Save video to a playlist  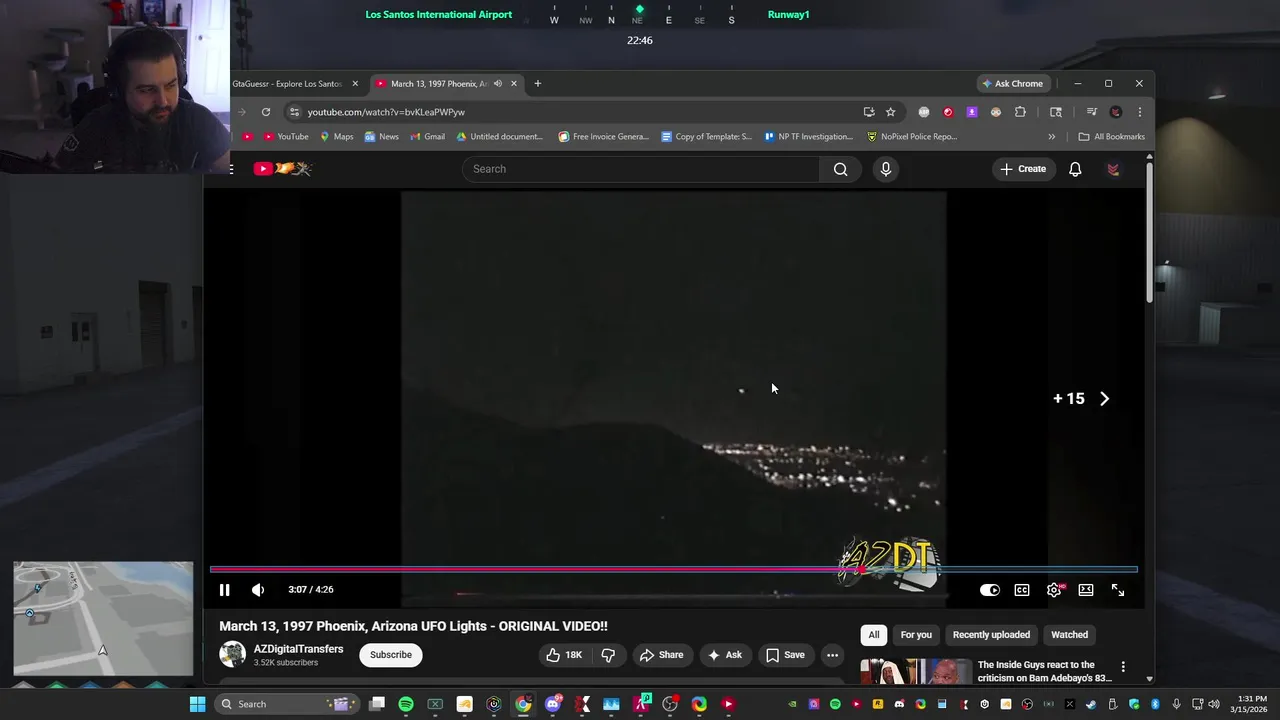coord(785,655)
